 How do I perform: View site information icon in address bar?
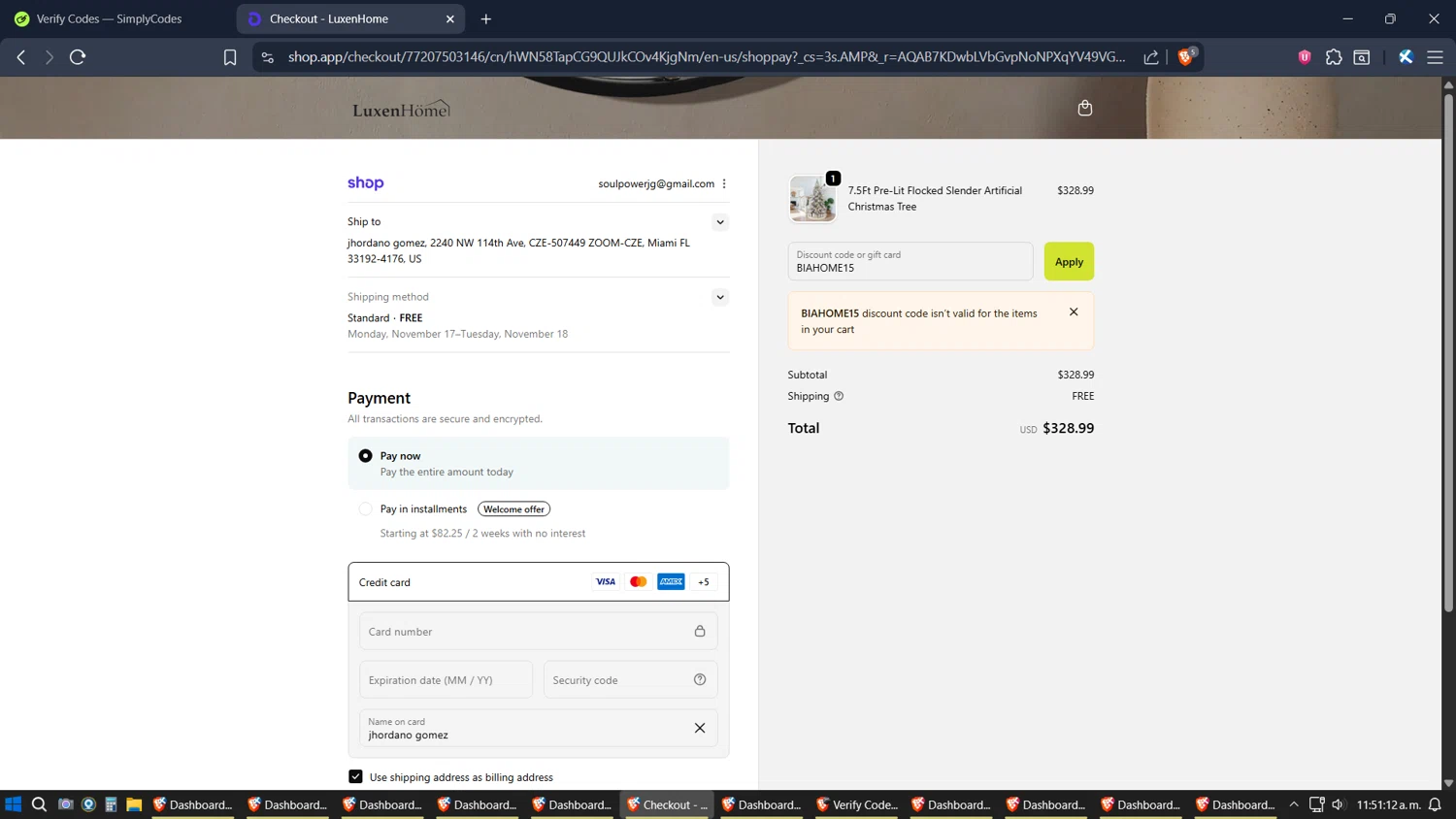268,57
